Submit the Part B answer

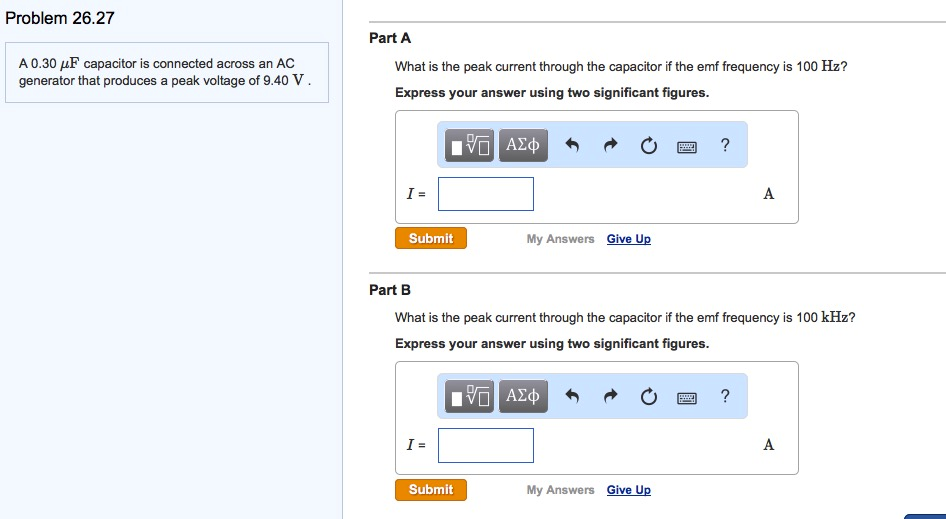[431, 490]
